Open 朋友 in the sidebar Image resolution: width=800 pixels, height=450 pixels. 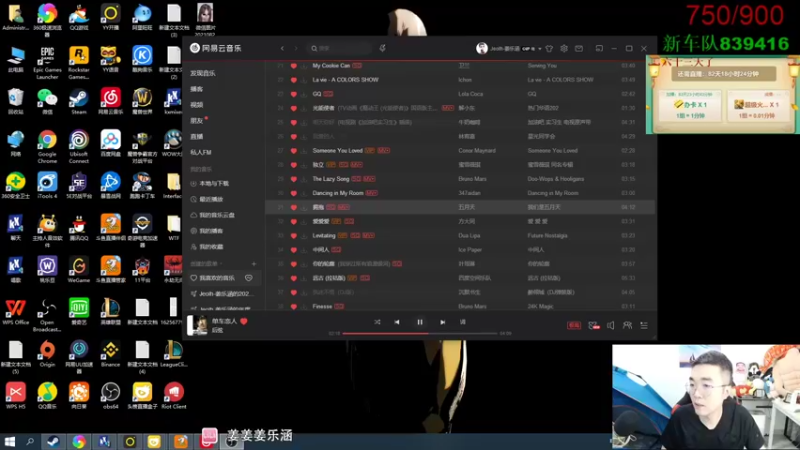(x=196, y=121)
